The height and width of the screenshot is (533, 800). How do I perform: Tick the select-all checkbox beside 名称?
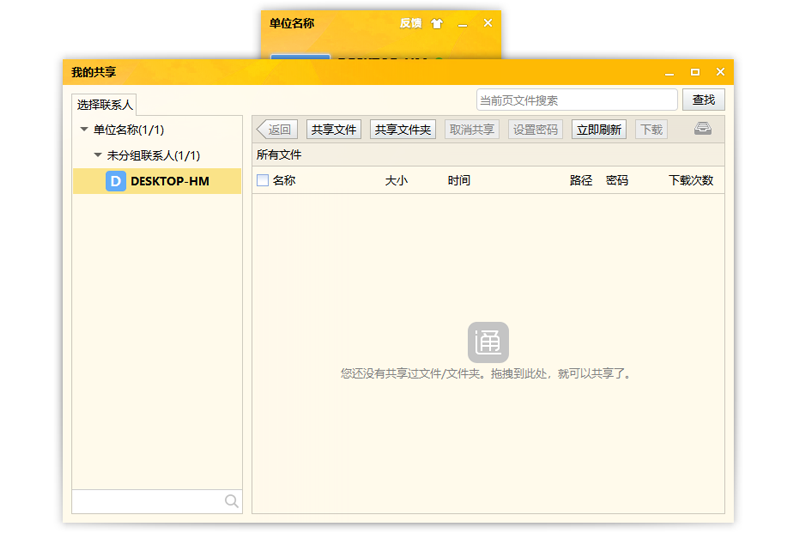click(263, 181)
